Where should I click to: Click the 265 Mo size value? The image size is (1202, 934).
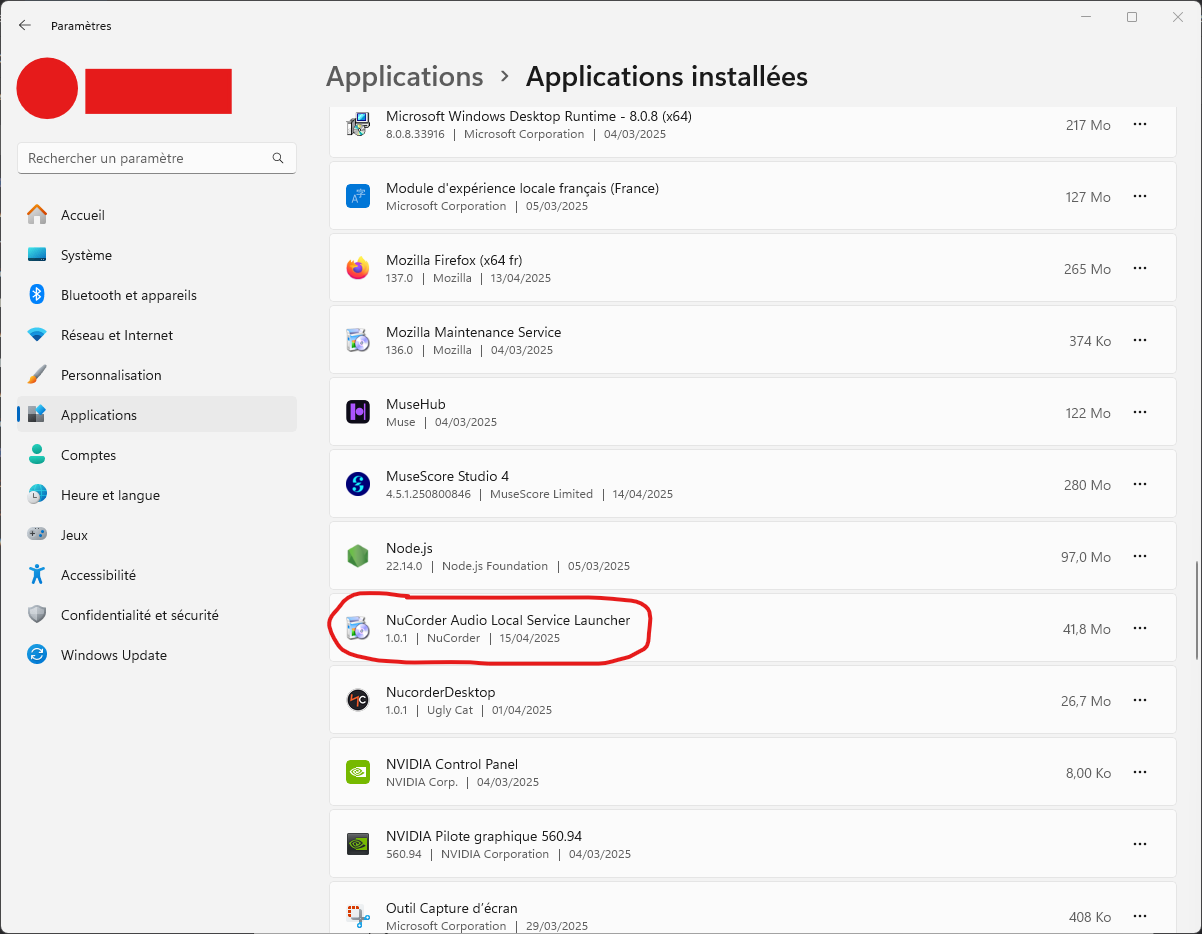[x=1088, y=269]
